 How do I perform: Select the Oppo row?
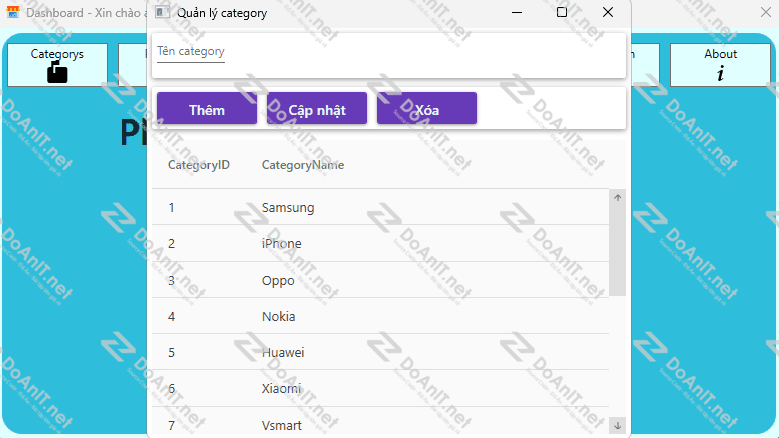pos(380,280)
